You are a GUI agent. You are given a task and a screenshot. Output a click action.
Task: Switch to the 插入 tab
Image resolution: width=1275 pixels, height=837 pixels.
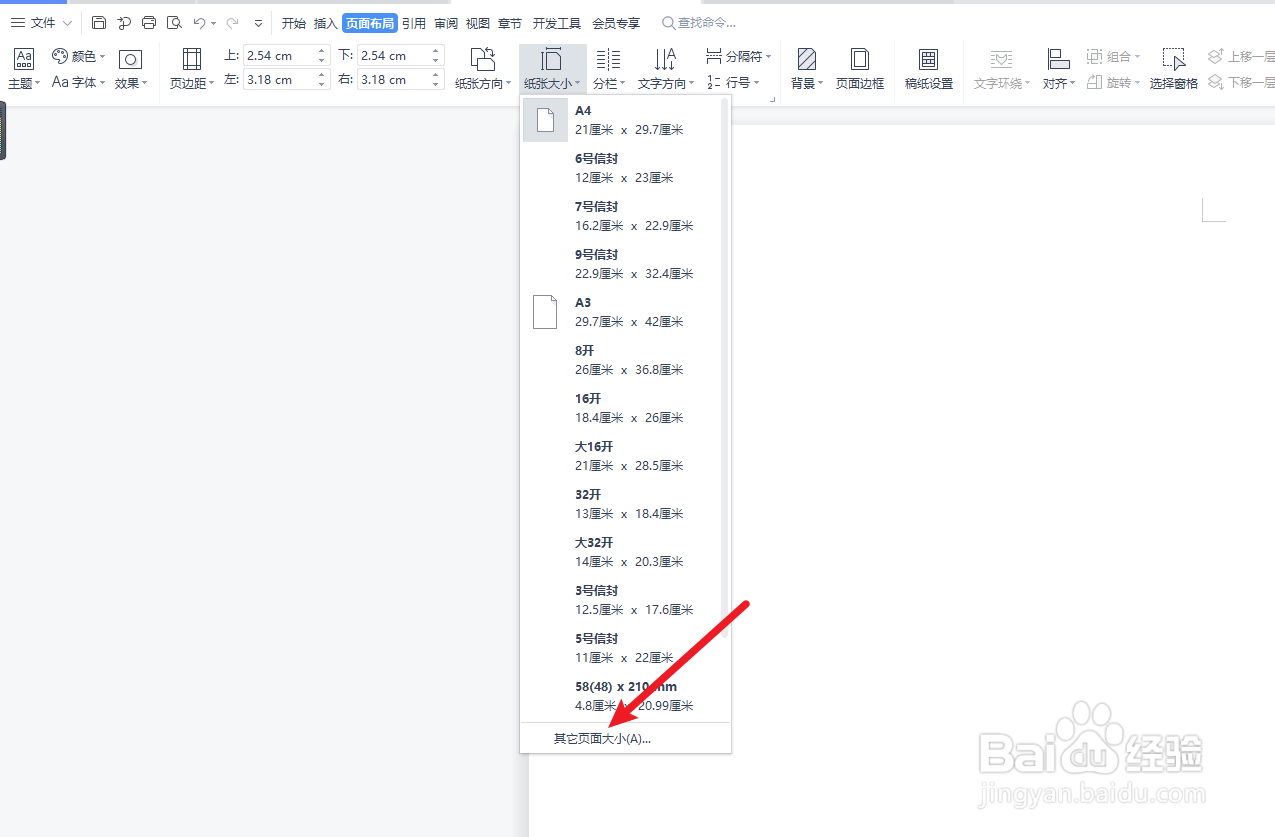[x=325, y=22]
